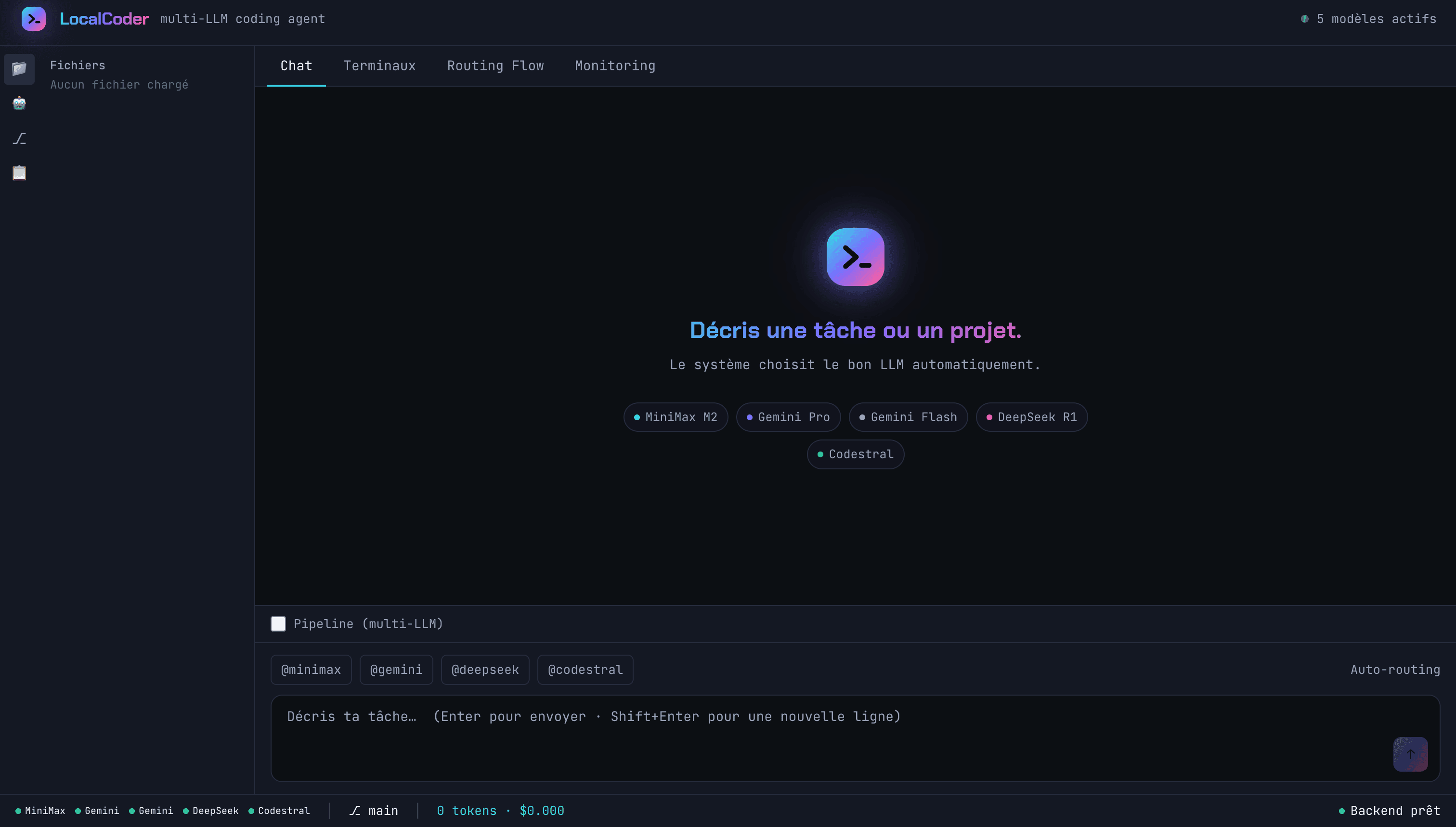Click the 5 modèles actifs indicator
The height and width of the screenshot is (827, 1456).
1368,19
